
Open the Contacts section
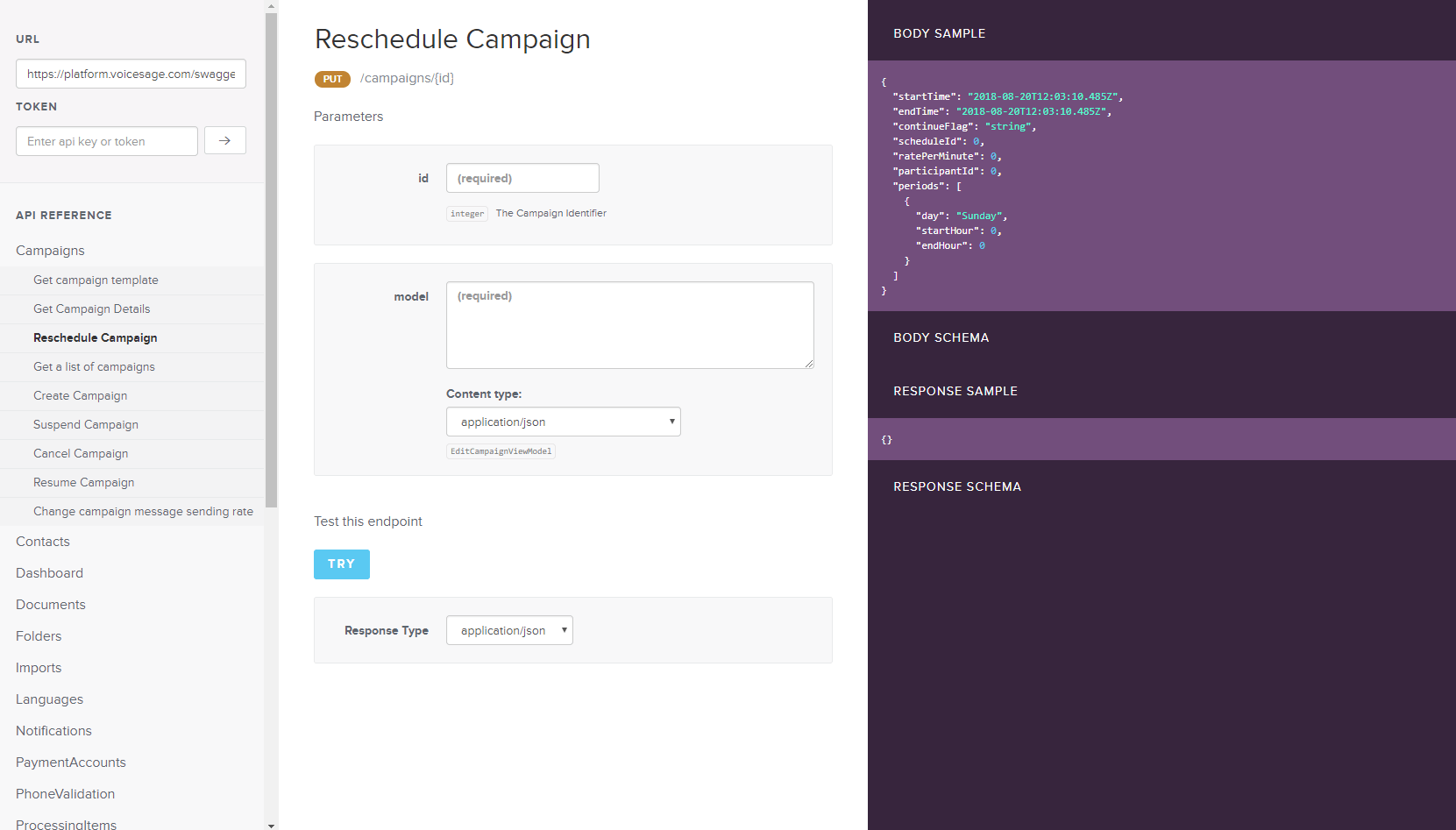[42, 541]
